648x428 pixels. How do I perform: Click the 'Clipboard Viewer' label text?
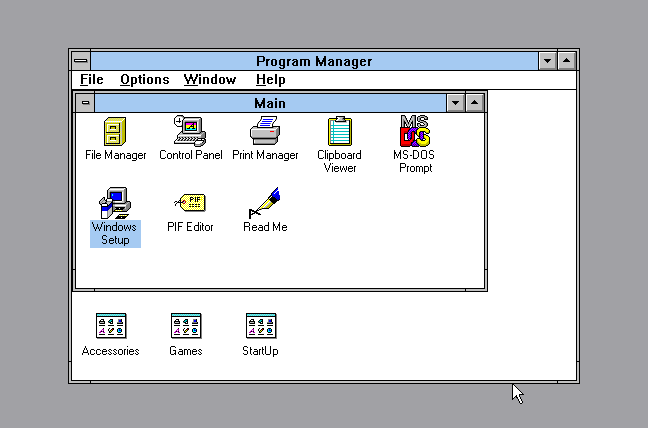(339, 162)
